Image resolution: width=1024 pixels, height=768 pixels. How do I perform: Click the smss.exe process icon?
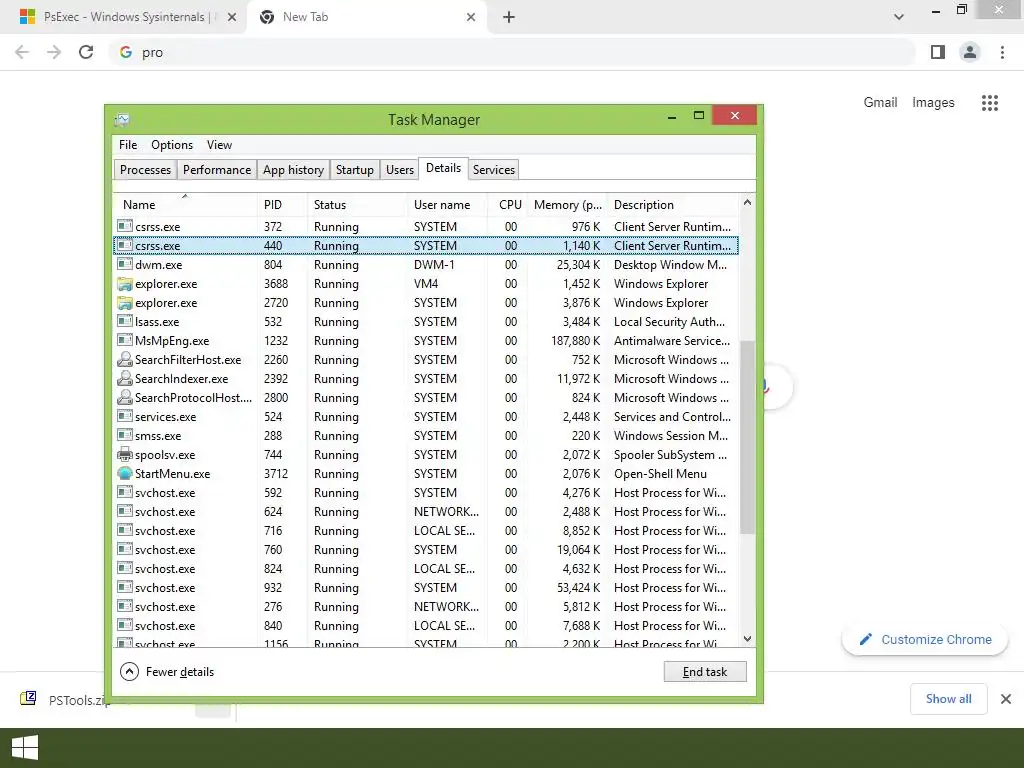(x=125, y=435)
